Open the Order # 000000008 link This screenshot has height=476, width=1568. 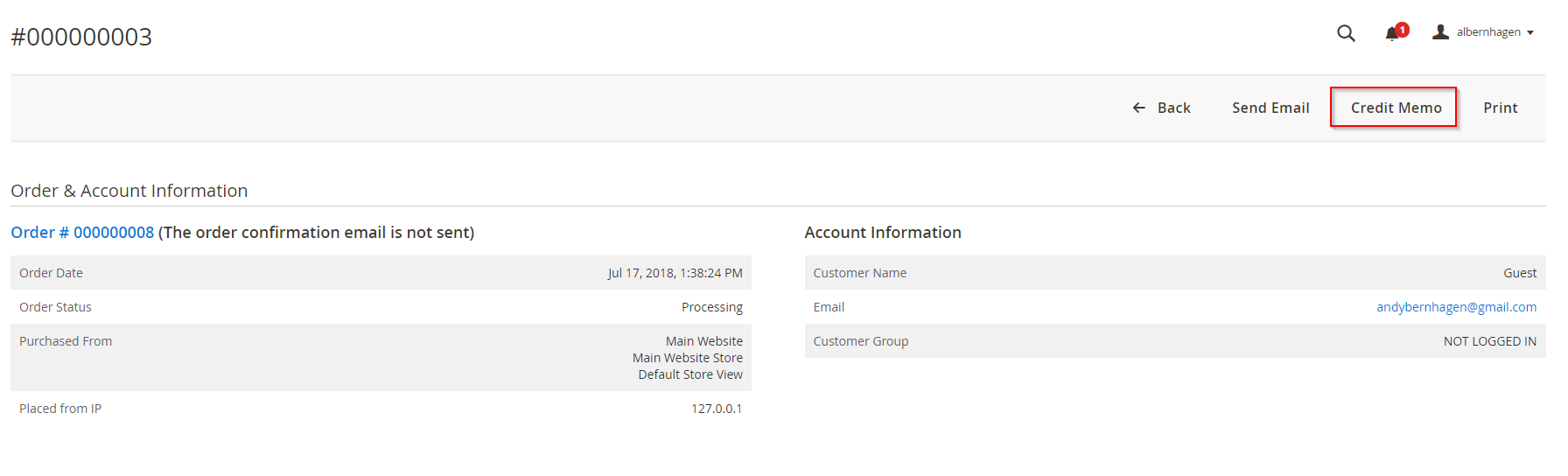(82, 233)
